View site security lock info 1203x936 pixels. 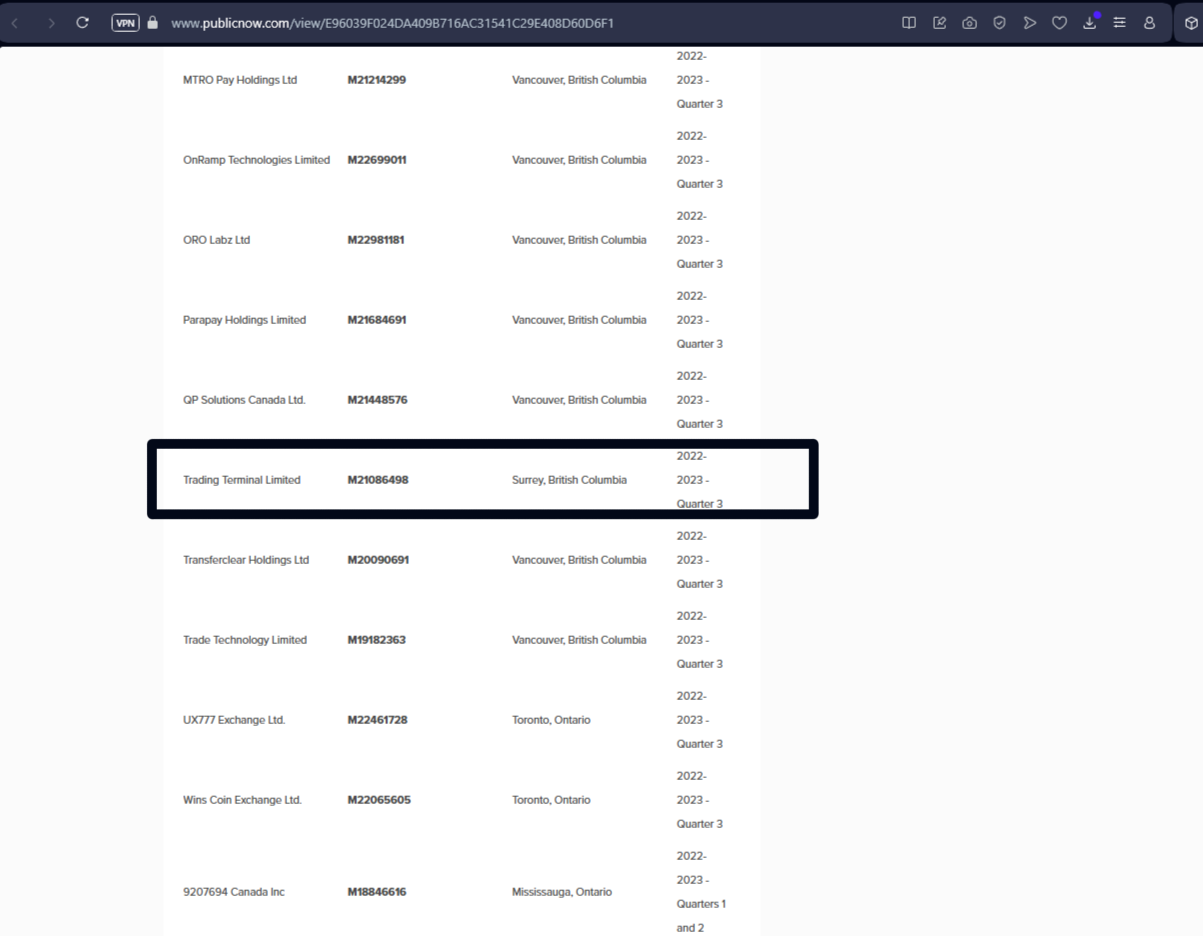[153, 22]
